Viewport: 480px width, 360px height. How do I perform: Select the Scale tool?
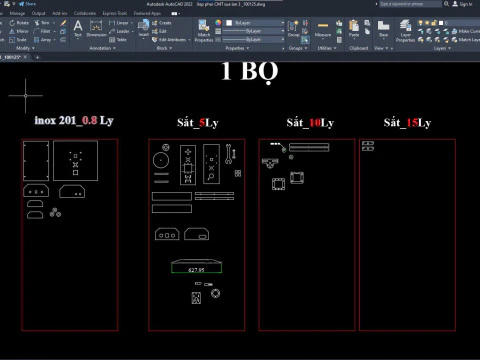(18, 40)
